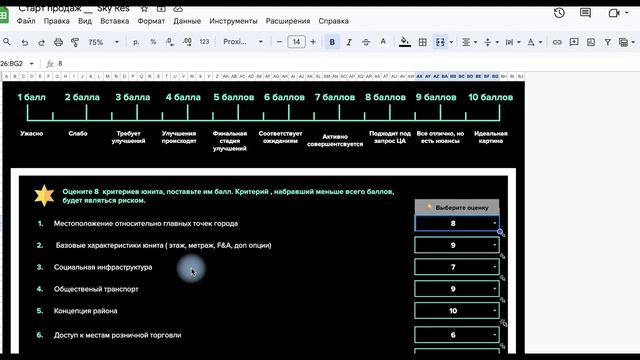Screen dimensions: 640x360
Task: Open text rotation dropdown
Action: tap(534, 42)
